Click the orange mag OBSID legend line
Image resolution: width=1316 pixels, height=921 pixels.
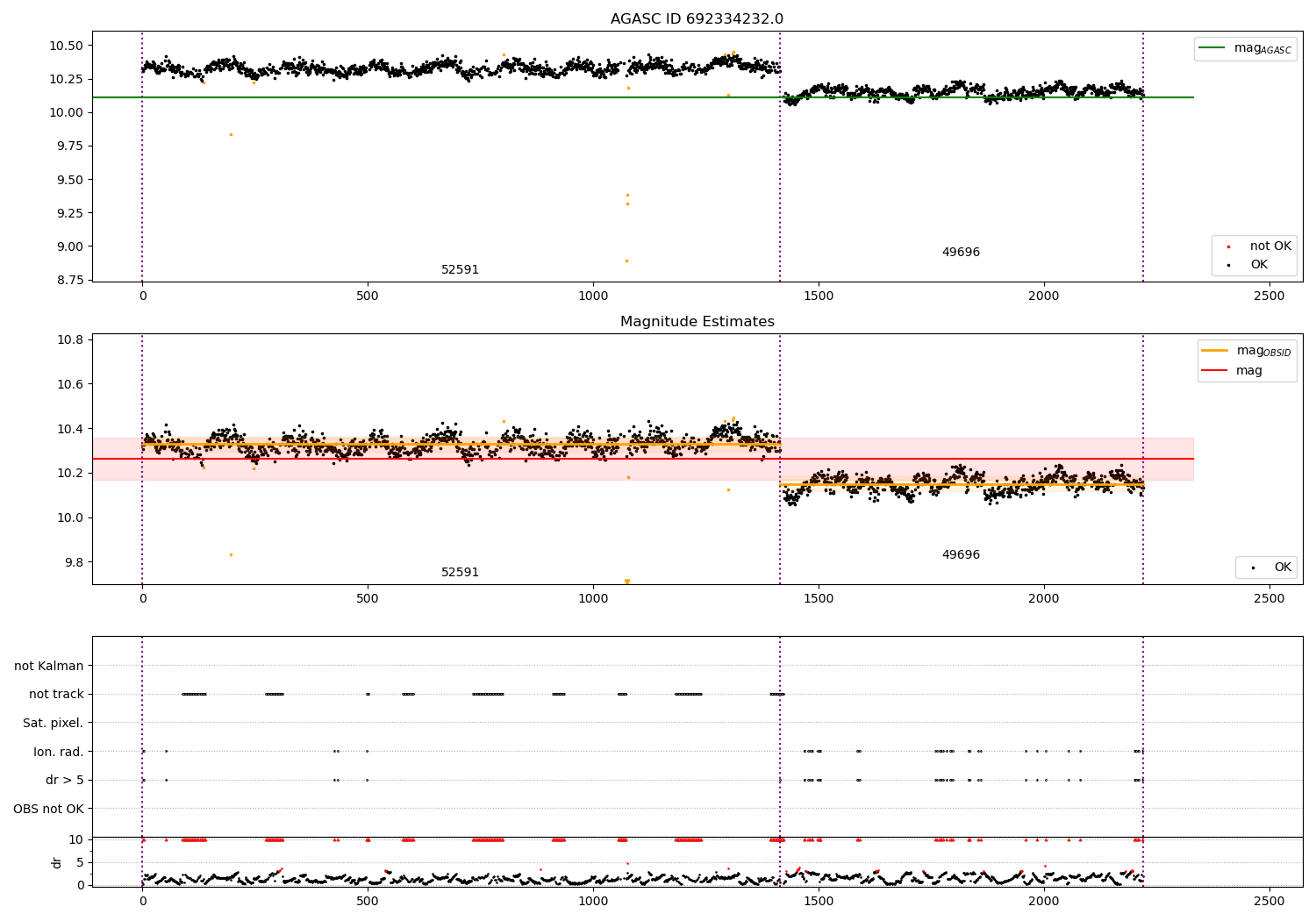pyautogui.click(x=1215, y=351)
